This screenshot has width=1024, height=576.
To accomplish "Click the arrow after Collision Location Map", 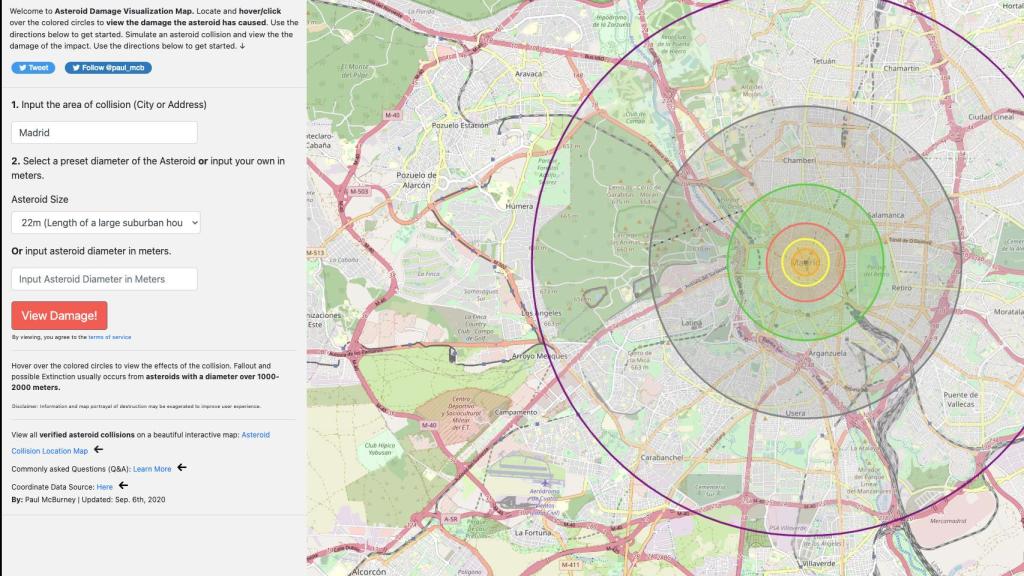I will (99, 450).
